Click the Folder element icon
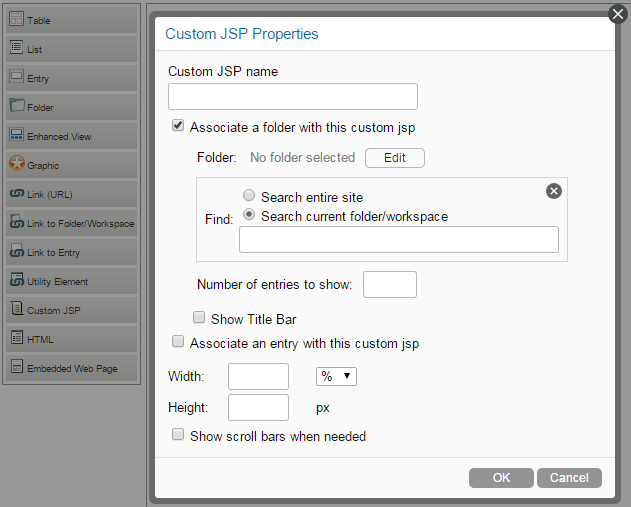Screen dimensions: 631x507 pos(16,106)
